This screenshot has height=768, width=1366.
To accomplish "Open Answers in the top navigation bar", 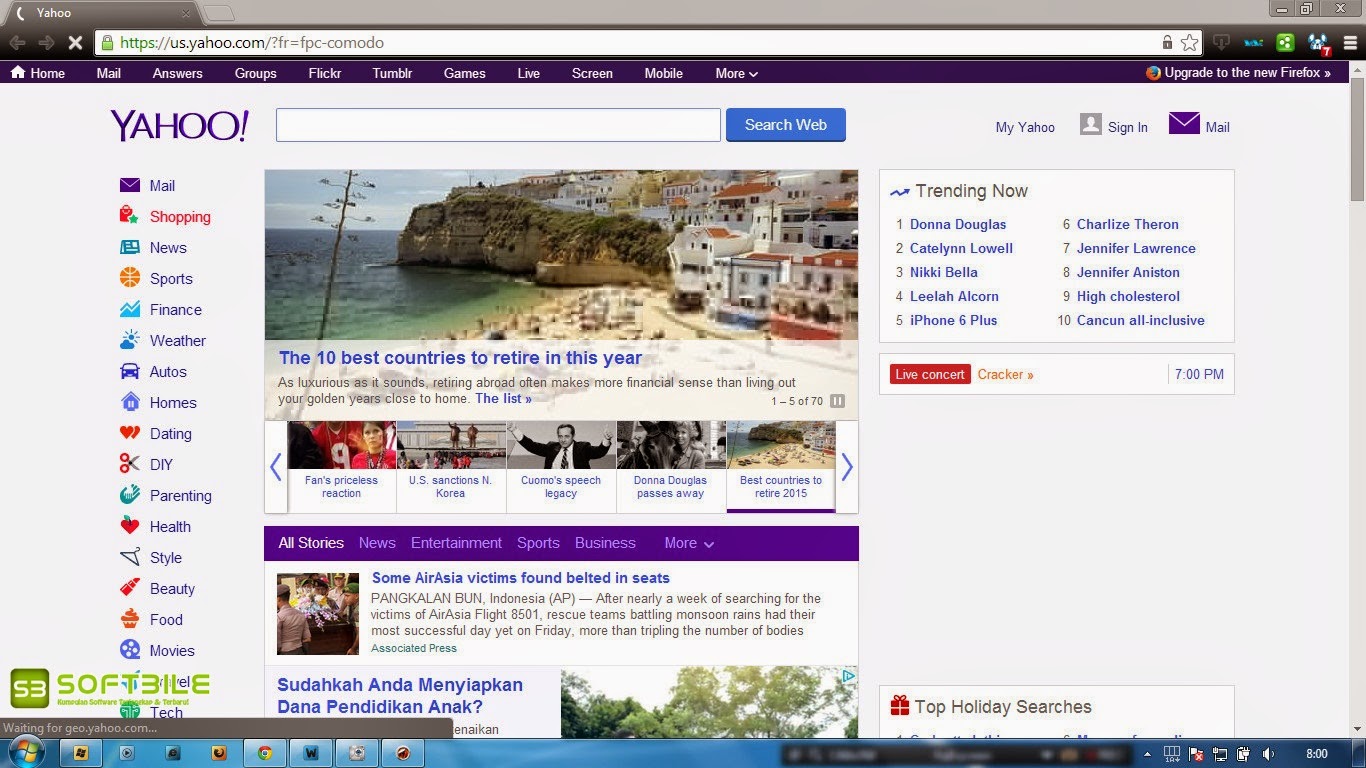I will tap(177, 73).
